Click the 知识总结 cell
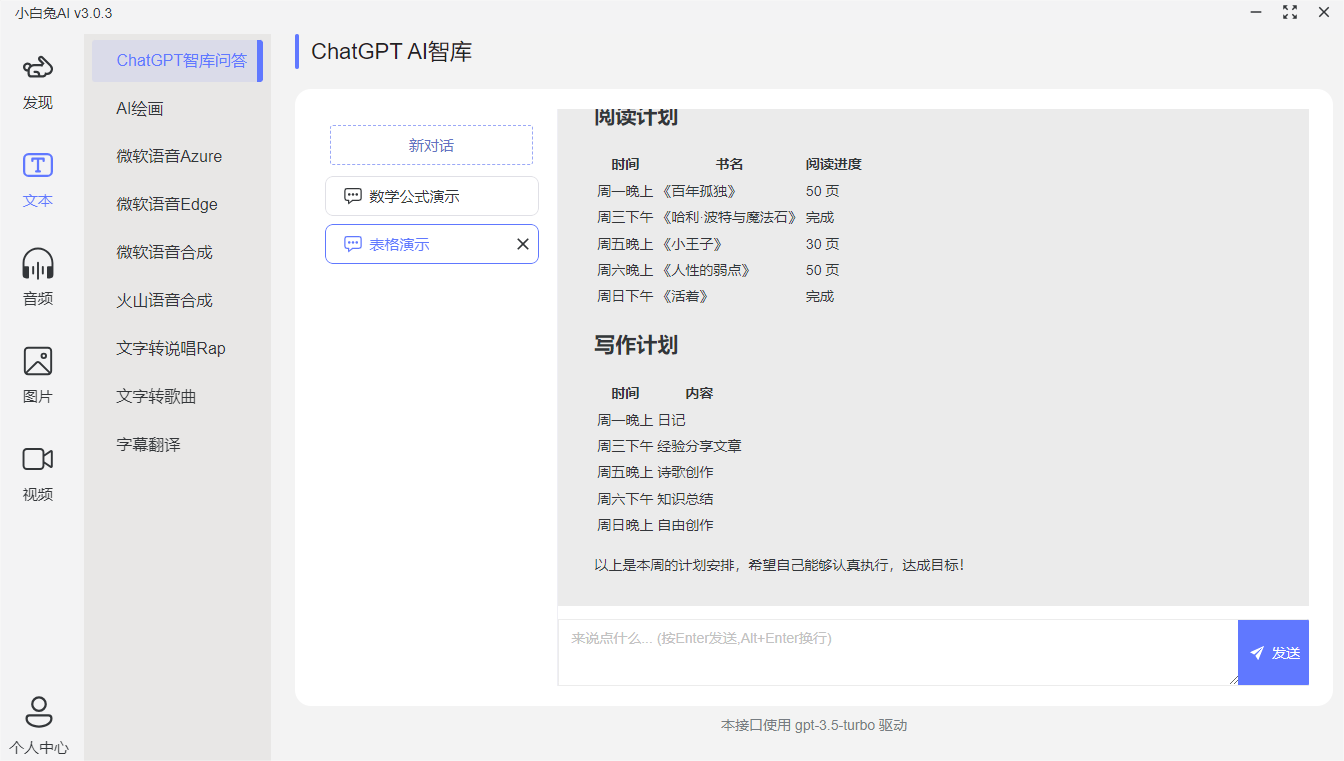1344x761 pixels. (685, 499)
